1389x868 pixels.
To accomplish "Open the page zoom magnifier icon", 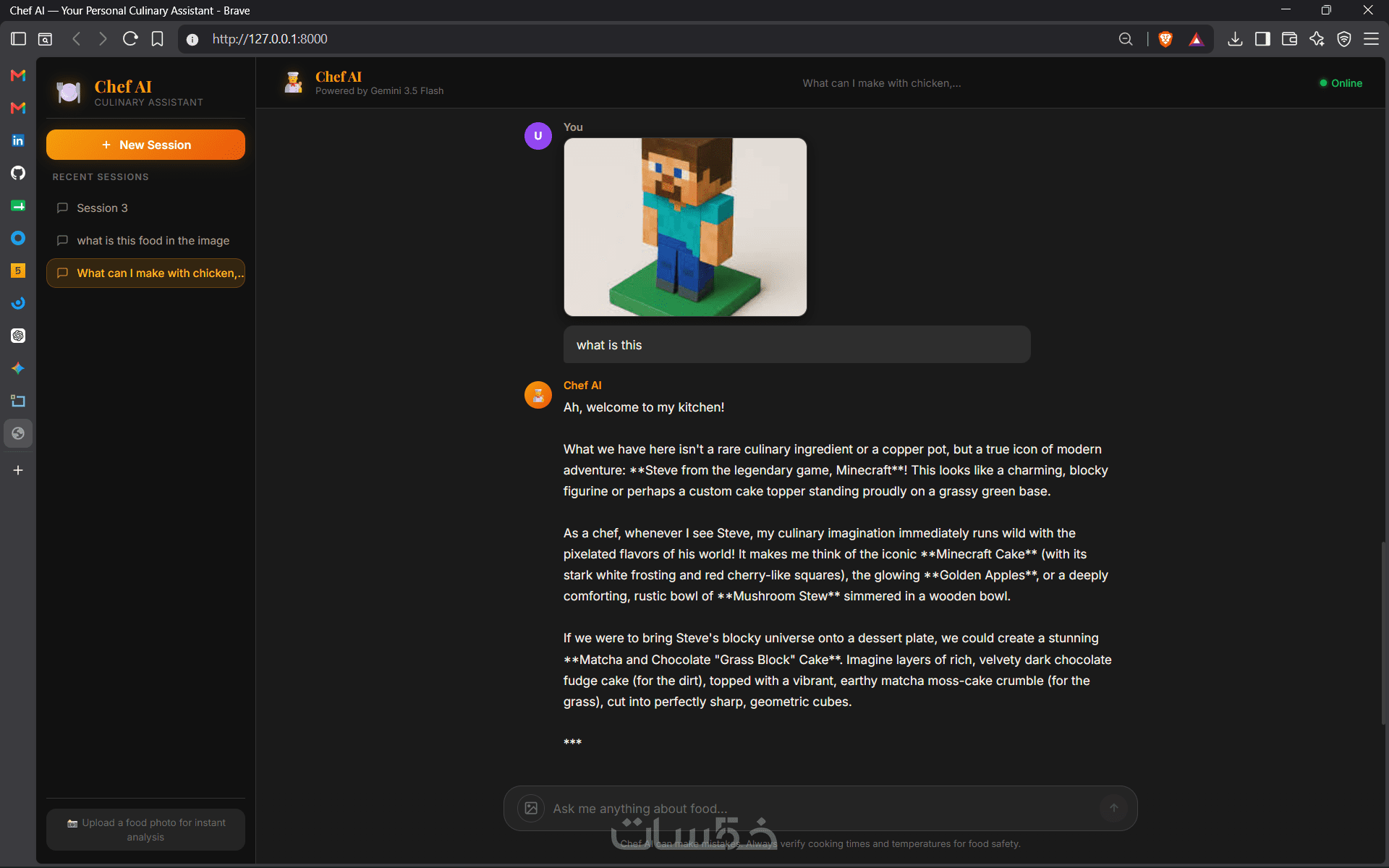I will [1126, 39].
